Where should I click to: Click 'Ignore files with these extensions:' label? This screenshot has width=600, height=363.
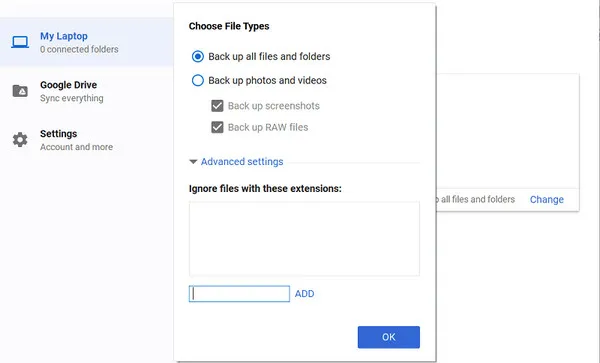point(265,189)
